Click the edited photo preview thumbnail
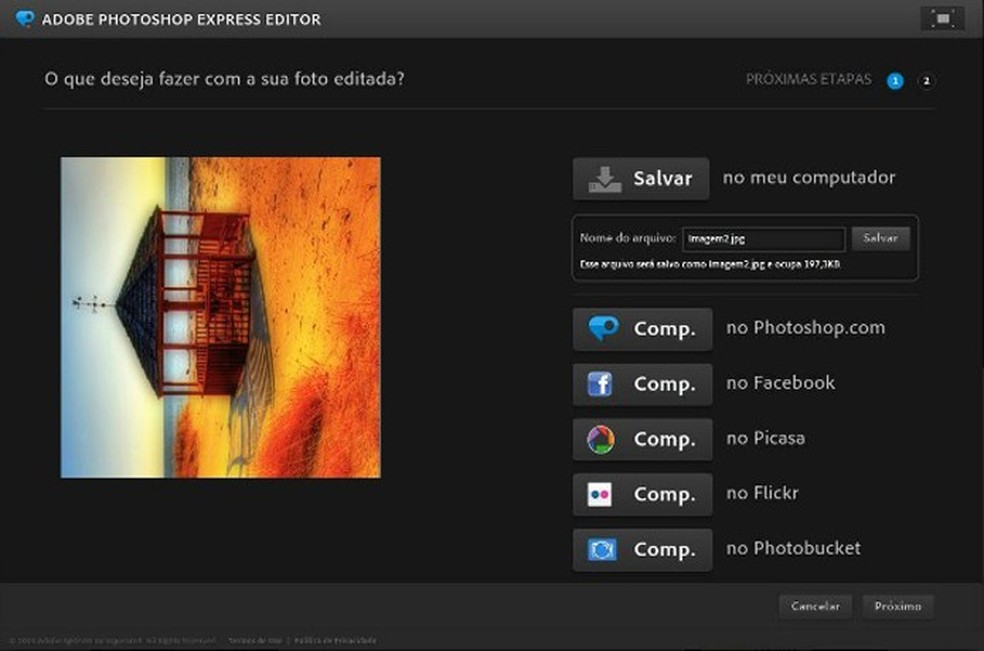The width and height of the screenshot is (984, 651). [x=220, y=318]
